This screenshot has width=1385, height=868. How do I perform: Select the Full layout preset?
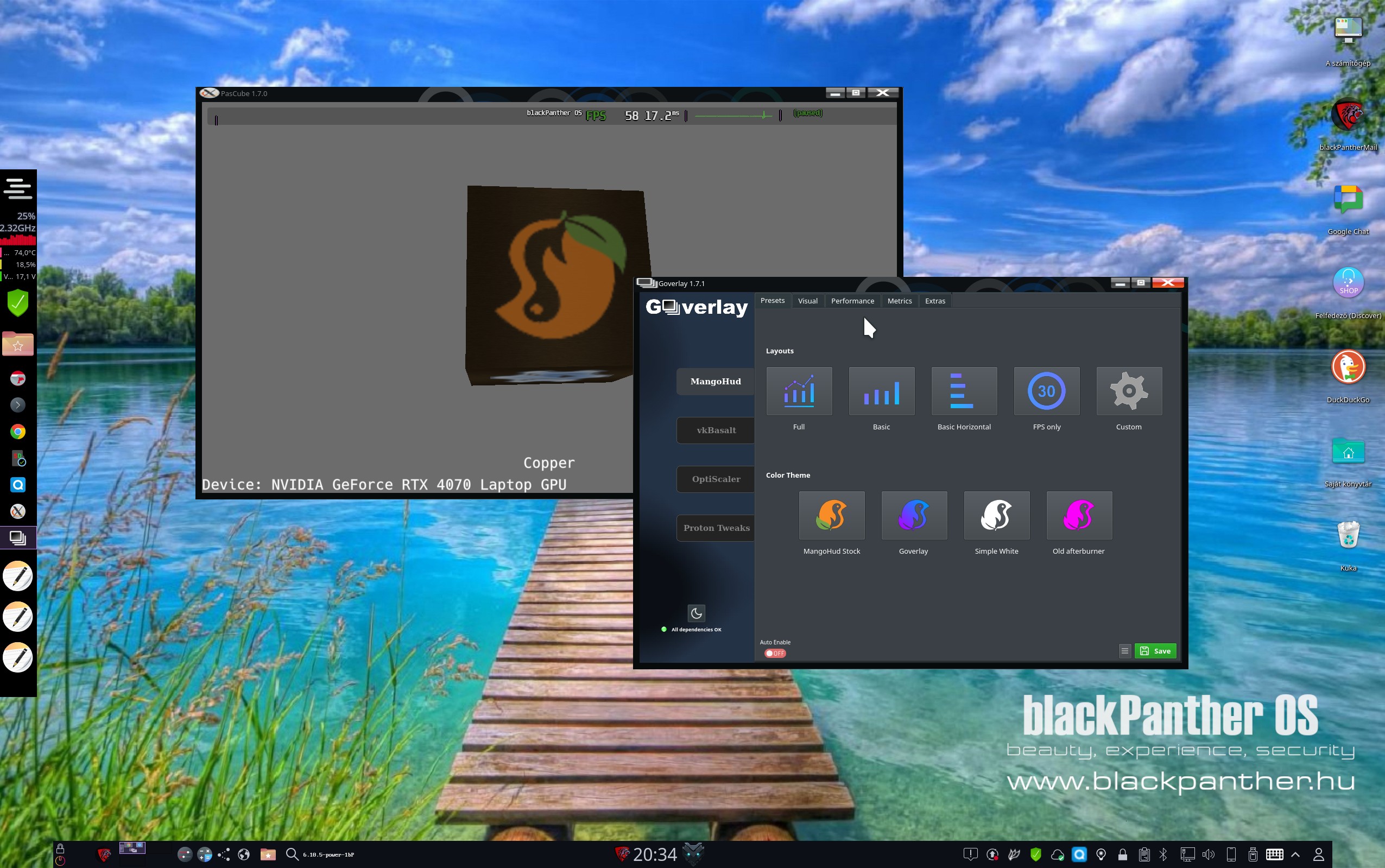tap(799, 391)
